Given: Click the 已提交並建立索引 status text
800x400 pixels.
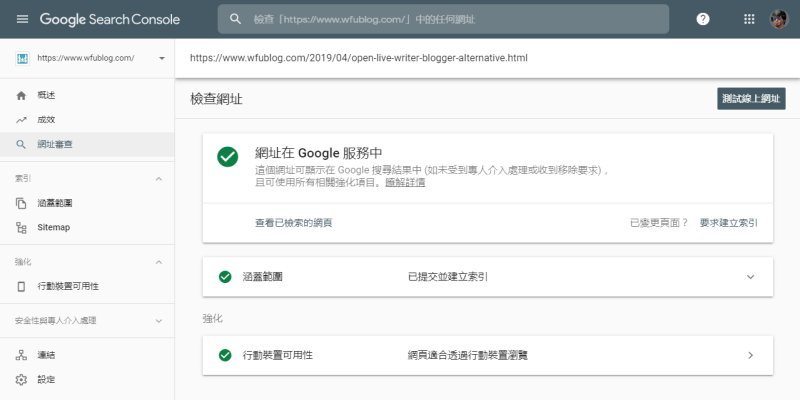Looking at the screenshot, I should (447, 277).
